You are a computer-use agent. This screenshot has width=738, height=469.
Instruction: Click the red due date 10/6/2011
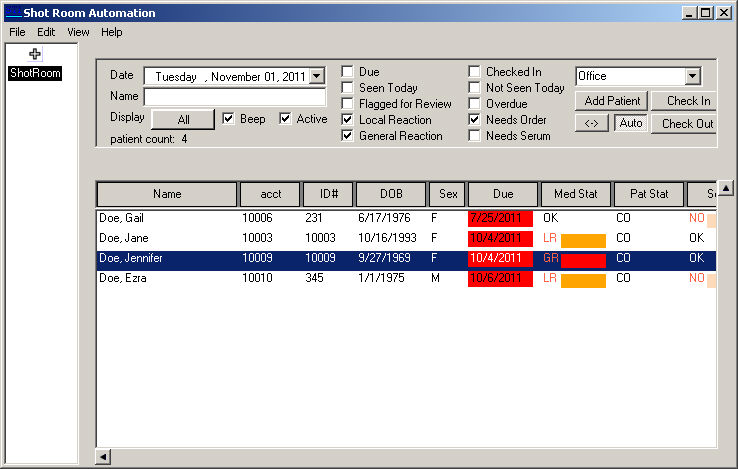(x=500, y=278)
